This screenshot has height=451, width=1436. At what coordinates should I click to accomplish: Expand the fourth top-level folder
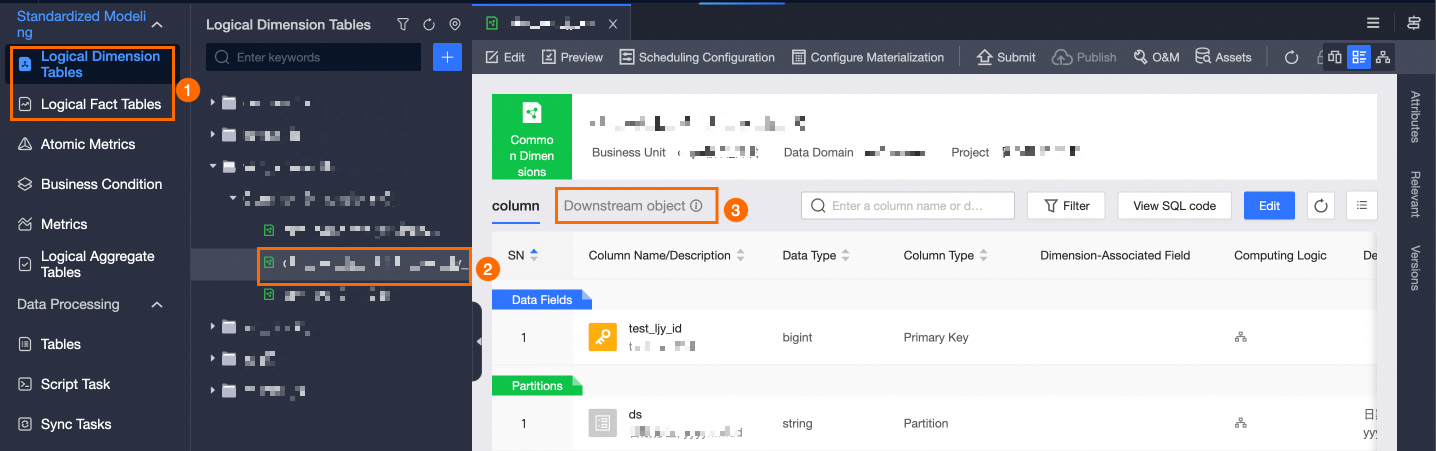click(x=212, y=326)
